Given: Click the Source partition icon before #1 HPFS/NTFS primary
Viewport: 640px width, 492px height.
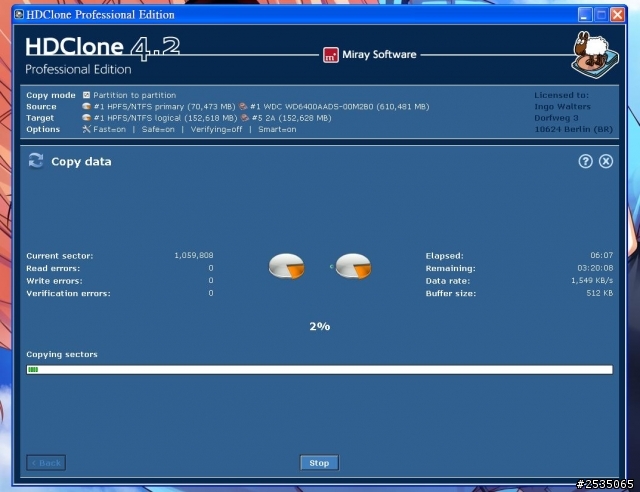Looking at the screenshot, I should click(x=86, y=106).
